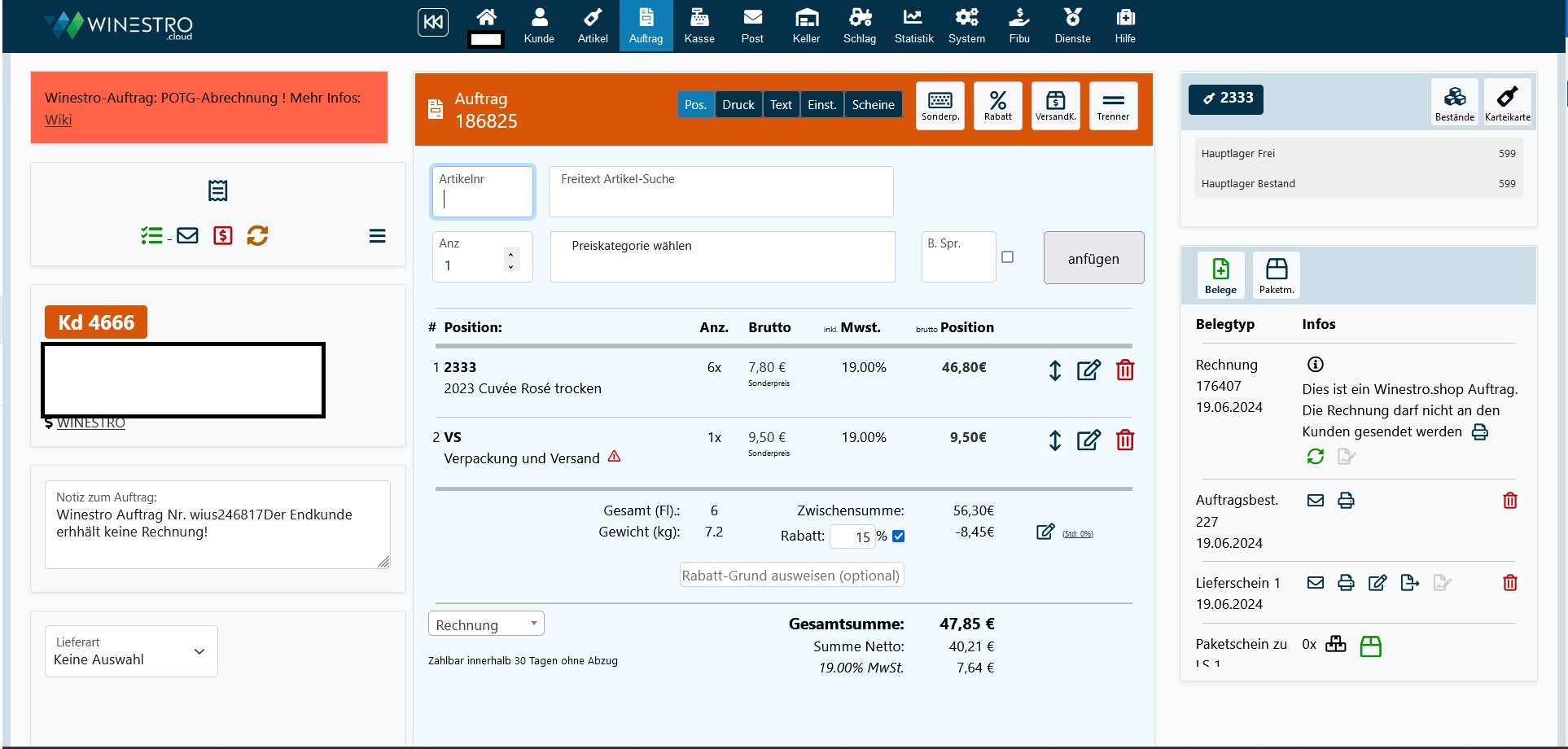The width and height of the screenshot is (1568, 749).
Task: Open the Rechnung document type dropdown
Action: (x=486, y=624)
